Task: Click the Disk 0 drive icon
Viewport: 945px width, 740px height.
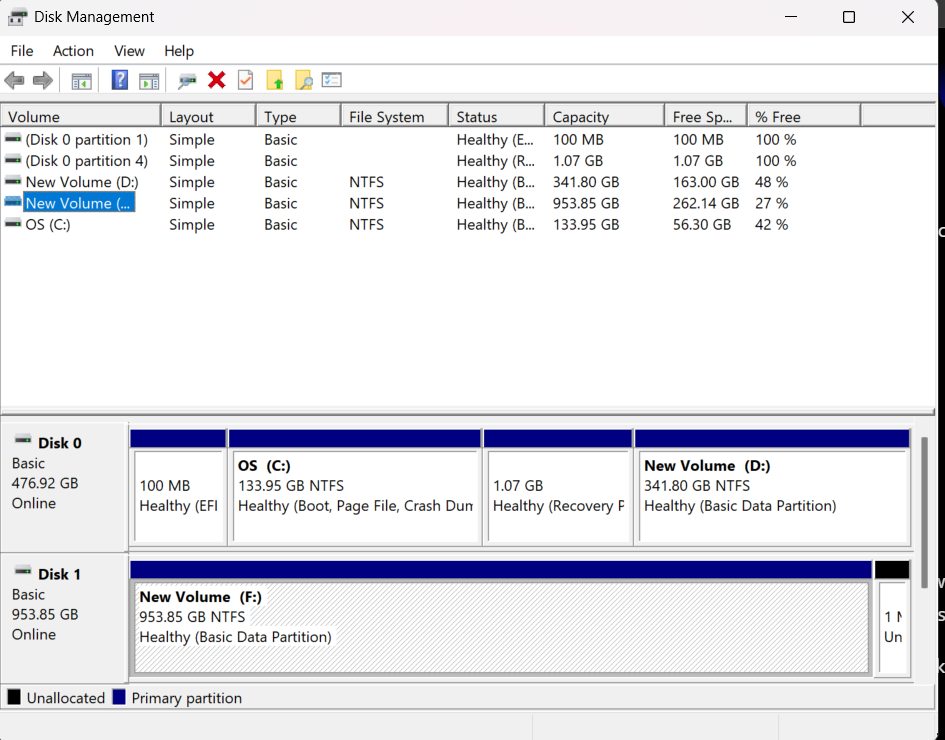Action: (23, 440)
